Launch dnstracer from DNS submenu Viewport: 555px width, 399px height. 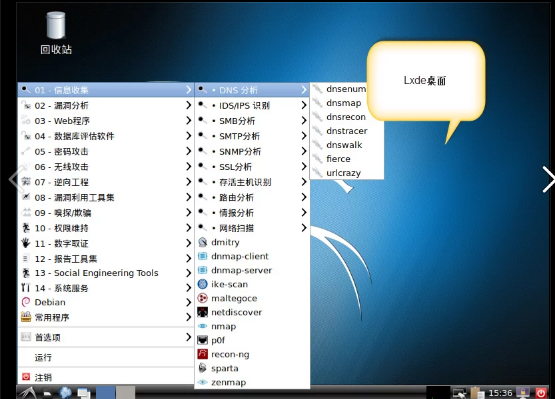click(x=347, y=131)
